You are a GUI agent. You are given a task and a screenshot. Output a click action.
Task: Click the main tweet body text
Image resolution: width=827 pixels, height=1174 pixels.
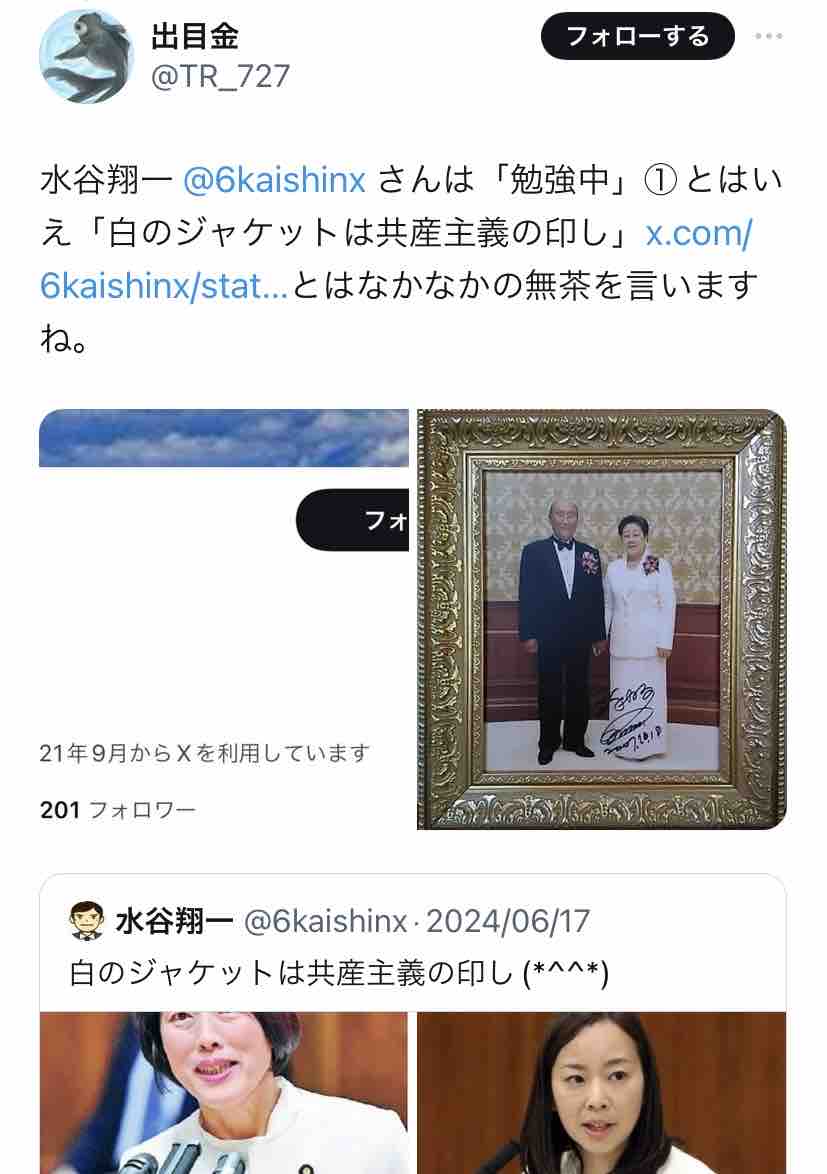pos(412,258)
